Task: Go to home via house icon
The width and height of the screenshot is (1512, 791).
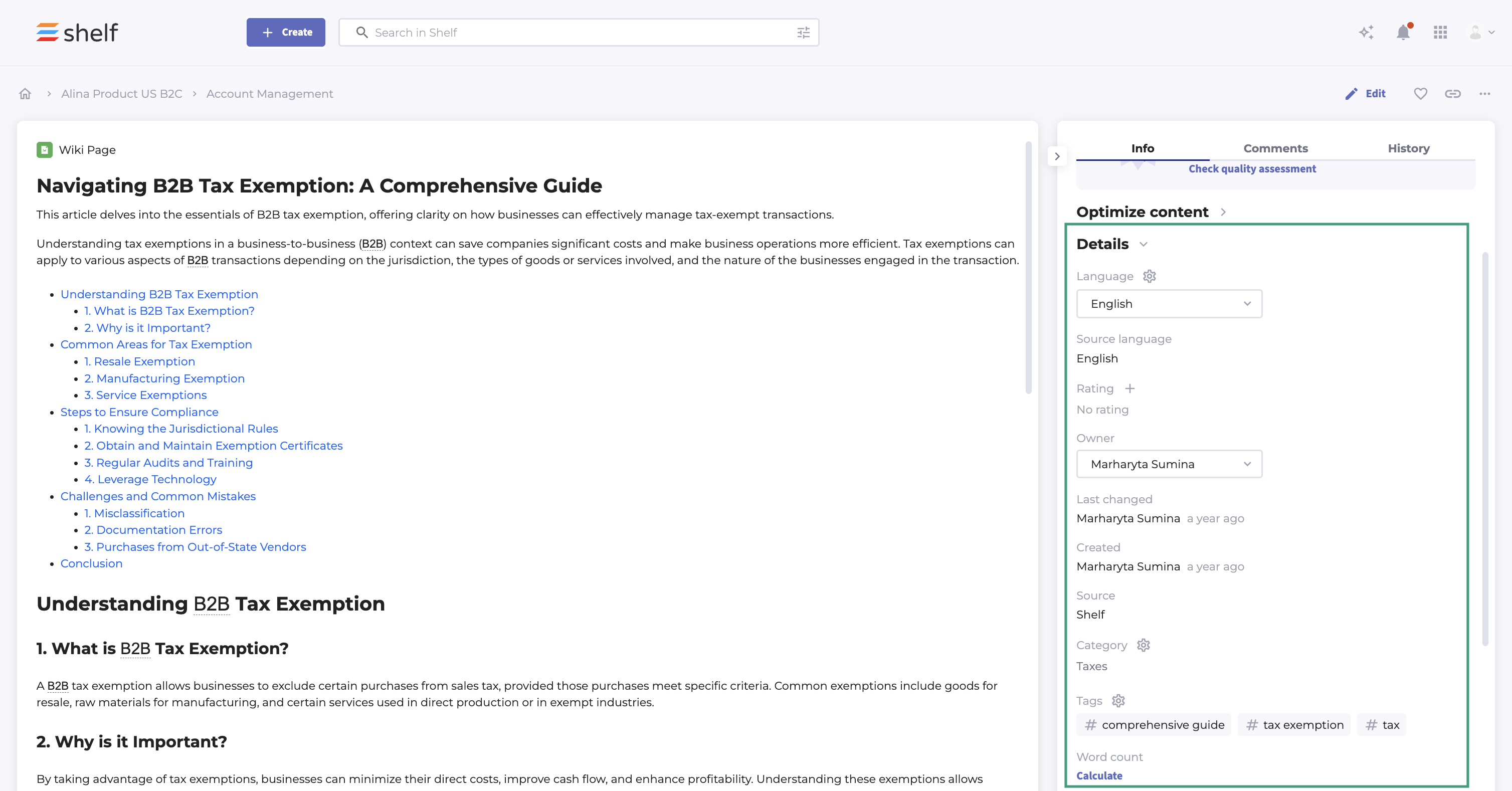Action: tap(25, 94)
